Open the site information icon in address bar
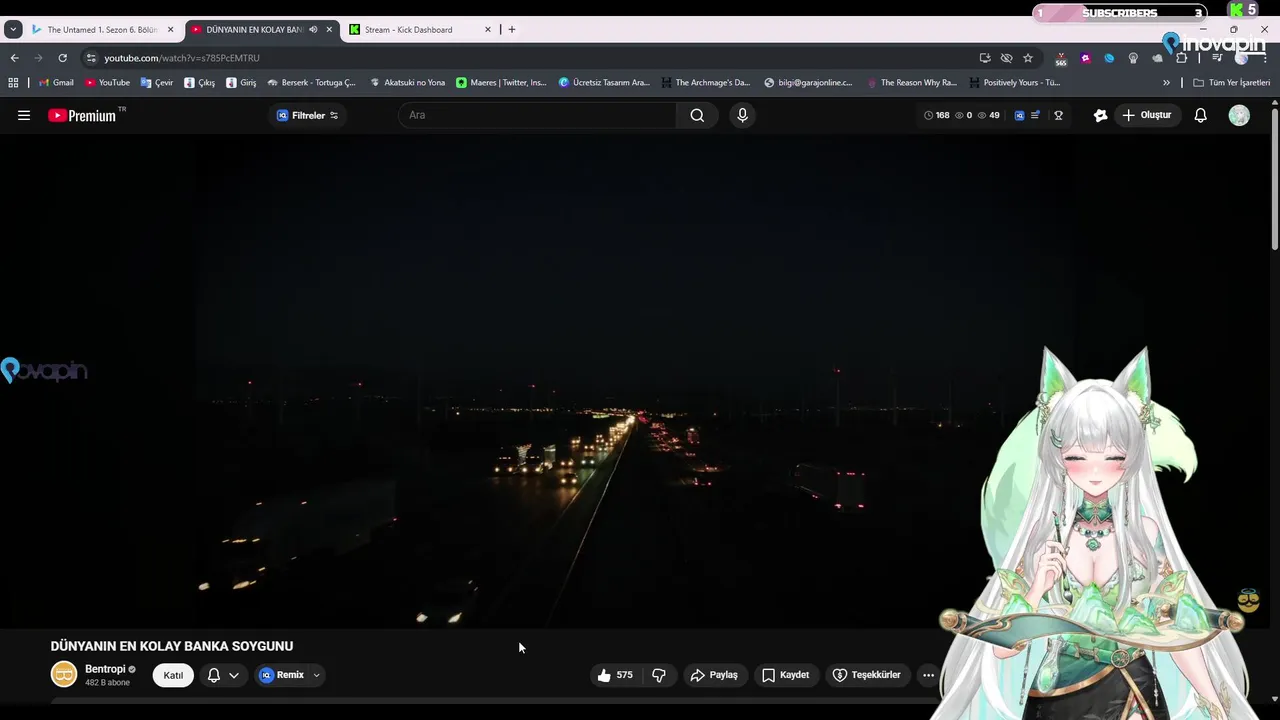1280x720 pixels. pos(91,58)
